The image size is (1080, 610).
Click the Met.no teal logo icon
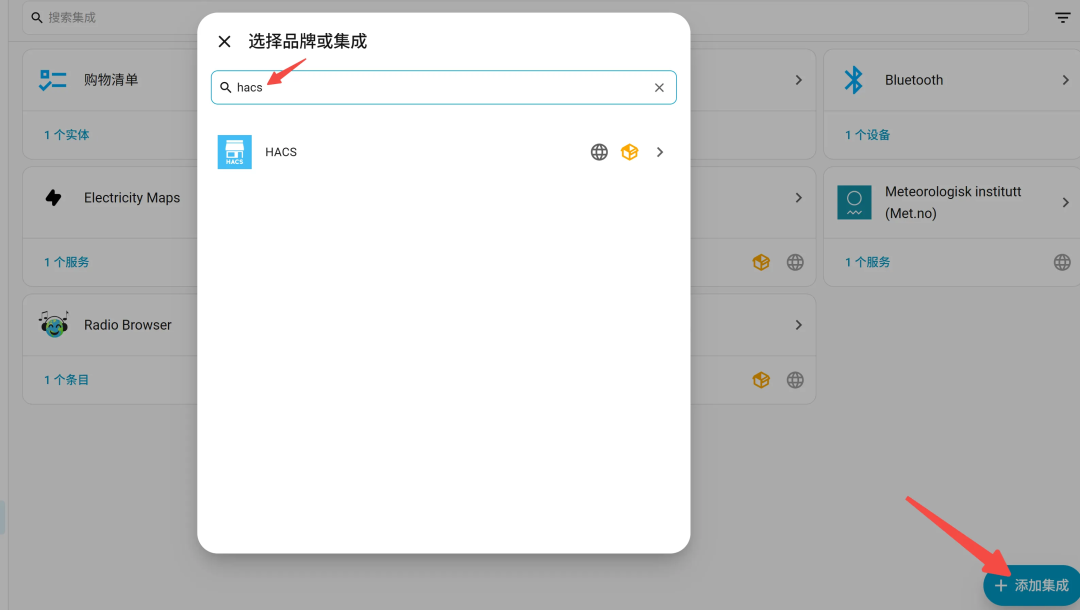[x=854, y=202]
